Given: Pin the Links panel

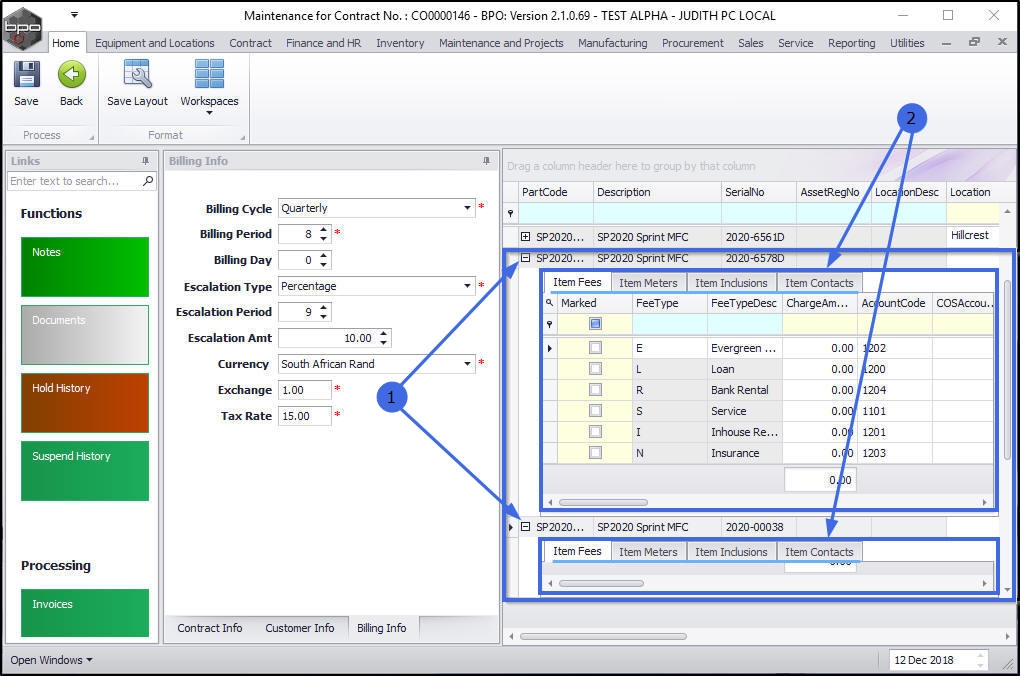Looking at the screenshot, I should pyautogui.click(x=145, y=161).
